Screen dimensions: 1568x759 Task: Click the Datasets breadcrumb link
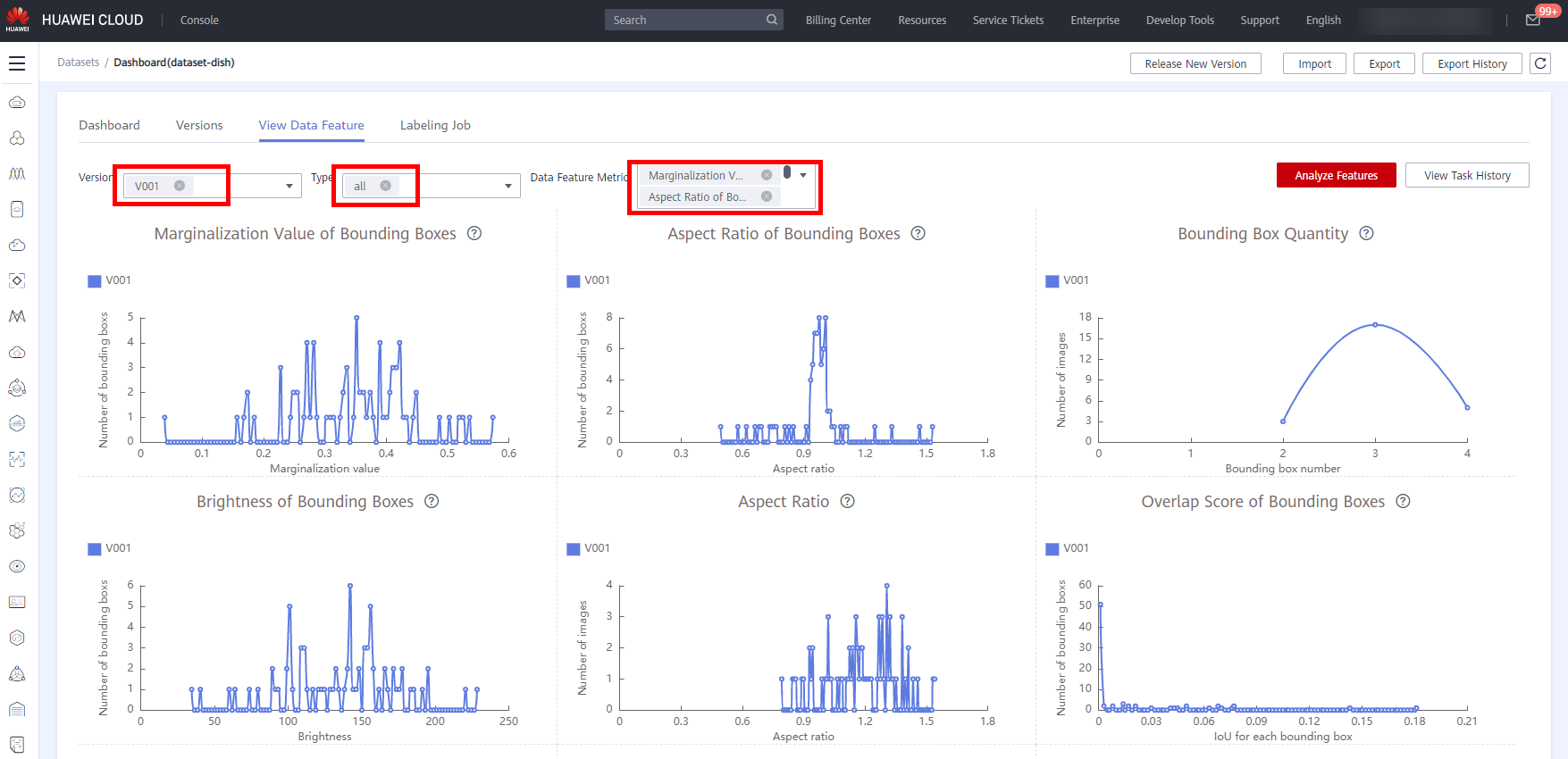(x=78, y=63)
